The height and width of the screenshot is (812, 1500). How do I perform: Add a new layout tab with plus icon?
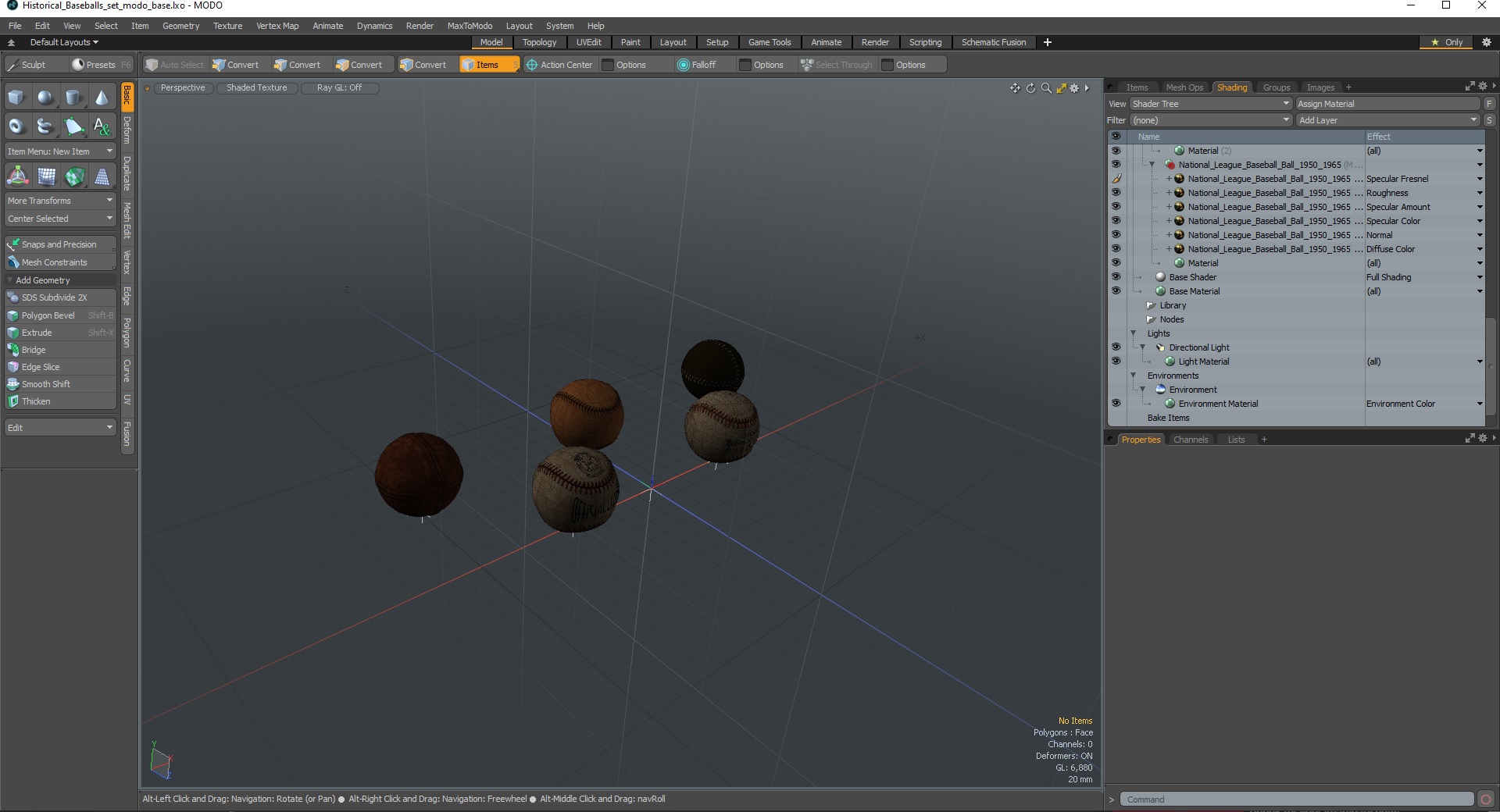(x=1048, y=42)
